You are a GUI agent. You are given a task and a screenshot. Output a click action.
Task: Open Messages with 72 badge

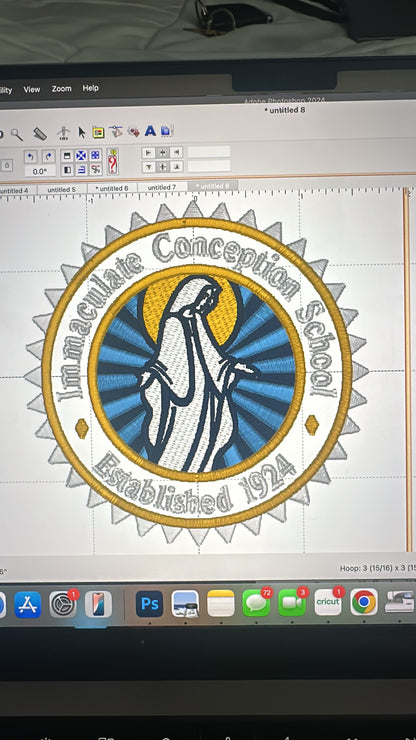[256, 603]
